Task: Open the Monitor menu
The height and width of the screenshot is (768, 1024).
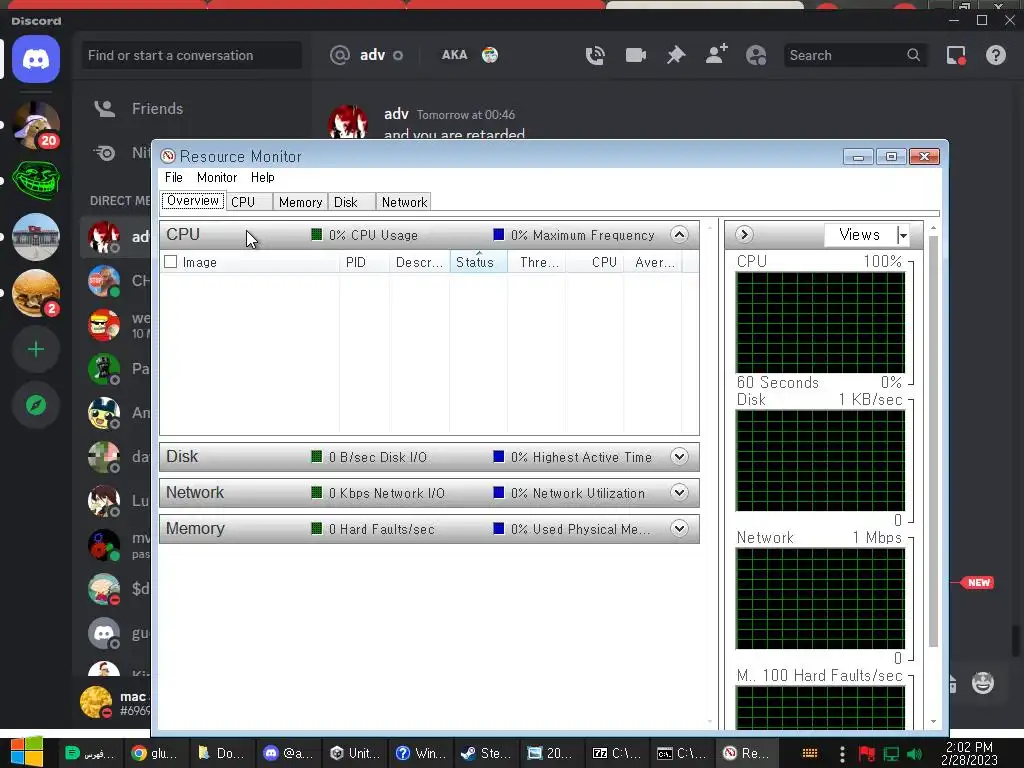Action: (217, 178)
